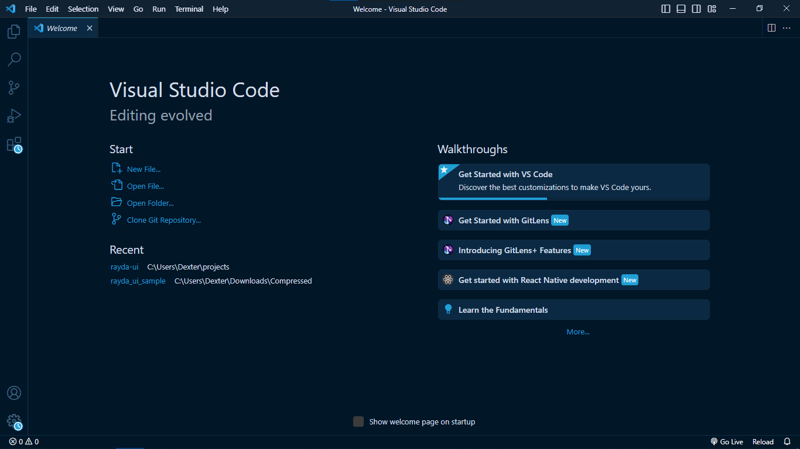This screenshot has height=449, width=800.
Task: Open the Explorer view in activity bar
Action: 14,32
